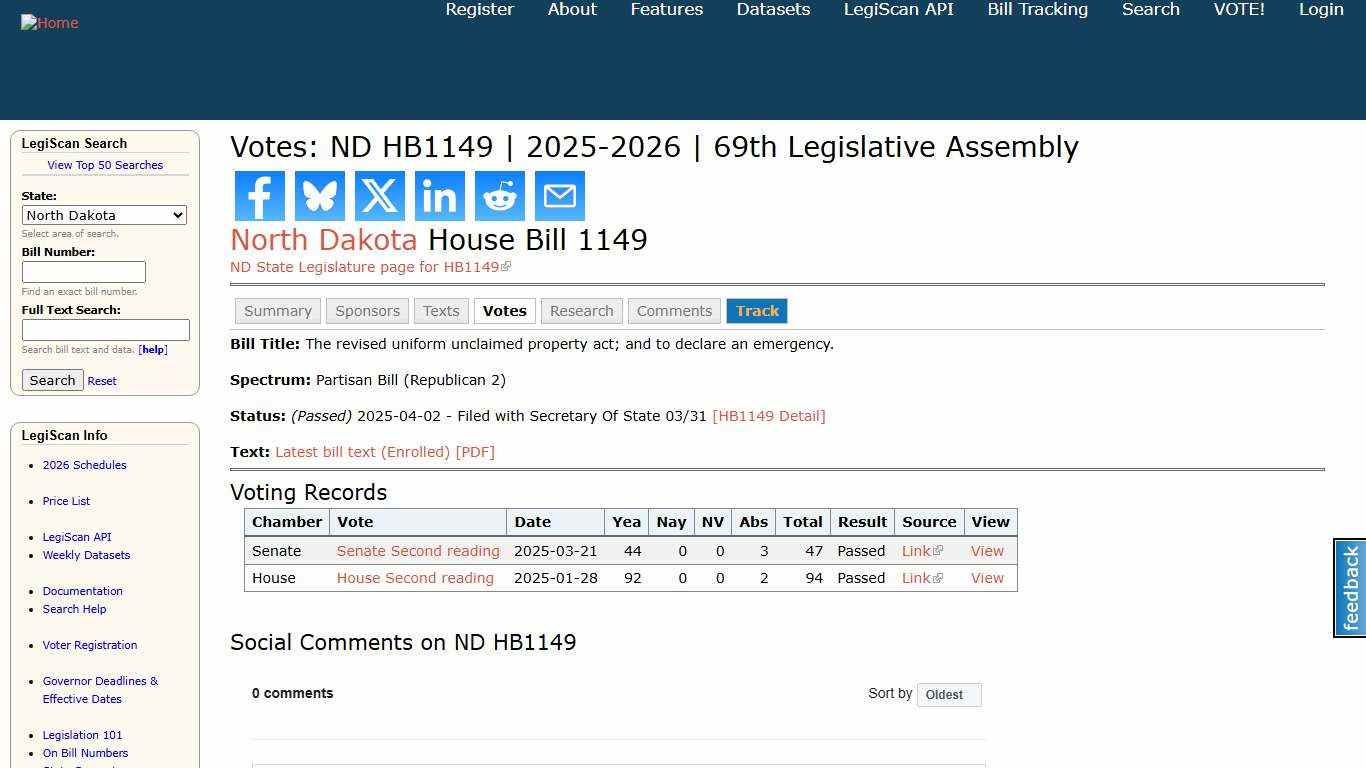This screenshot has height=768, width=1366.
Task: Share the bill via X
Action: tap(379, 196)
